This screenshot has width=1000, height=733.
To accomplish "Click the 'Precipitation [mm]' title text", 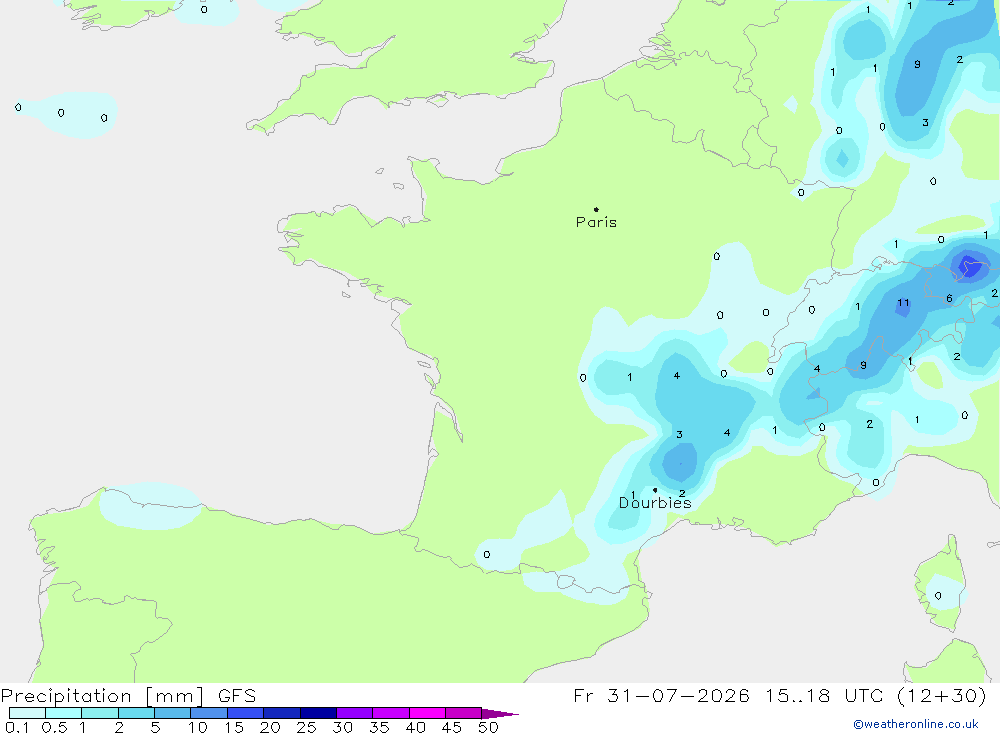I will [x=102, y=696].
